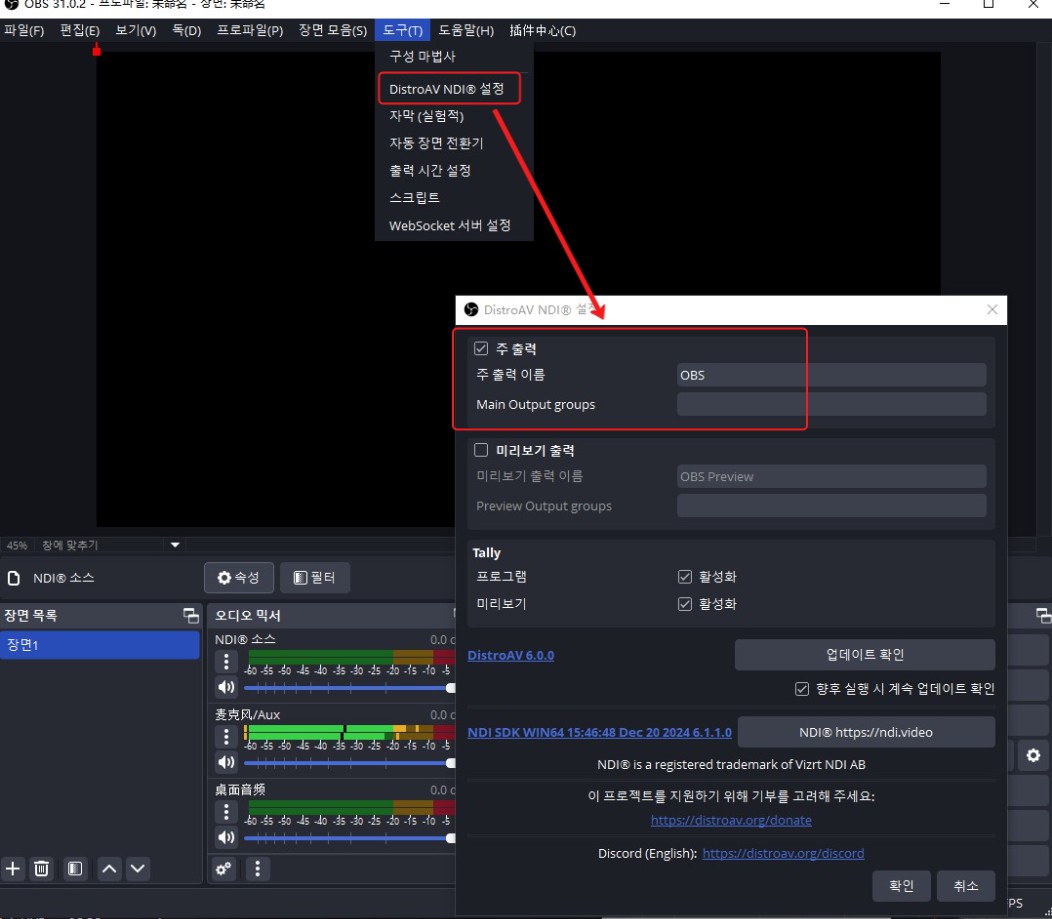Open the distroav.org/donate link
The width and height of the screenshot is (1052, 919).
click(x=731, y=820)
